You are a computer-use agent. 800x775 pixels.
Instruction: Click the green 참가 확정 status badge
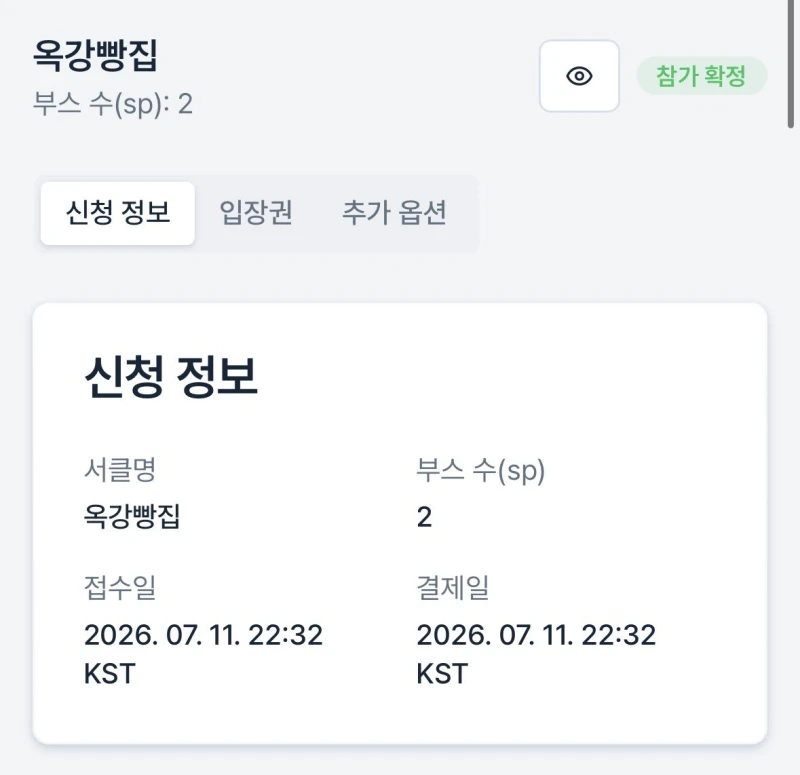(702, 76)
